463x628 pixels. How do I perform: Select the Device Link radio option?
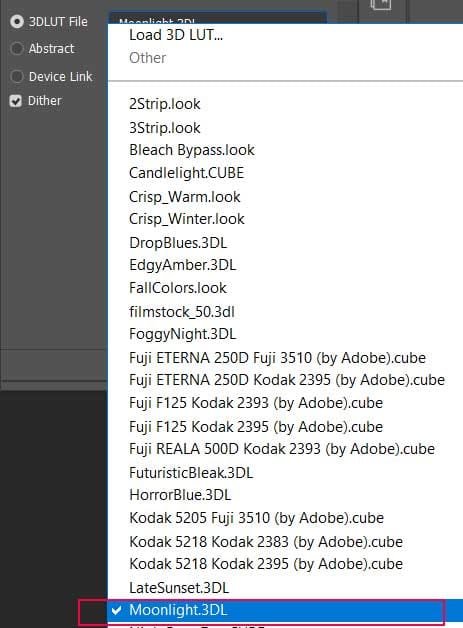click(x=17, y=76)
